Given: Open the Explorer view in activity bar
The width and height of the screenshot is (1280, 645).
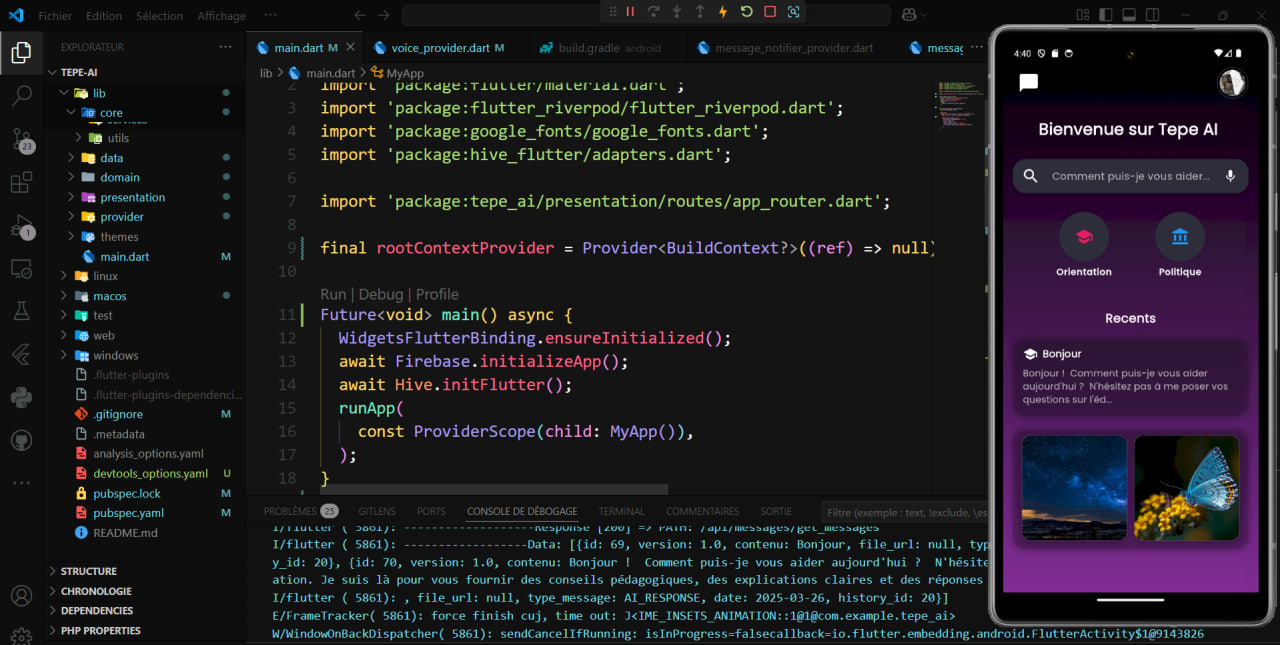Looking at the screenshot, I should point(21,53).
